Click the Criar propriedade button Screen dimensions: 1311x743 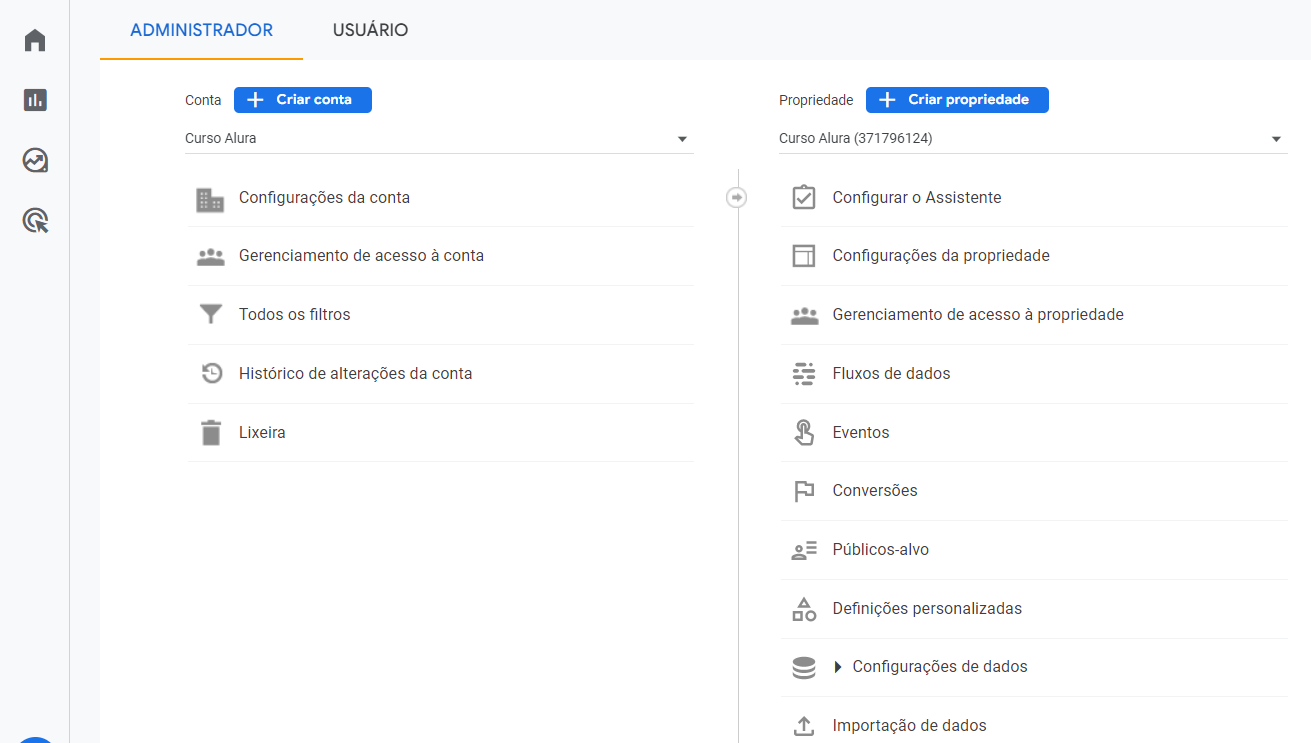tap(957, 100)
